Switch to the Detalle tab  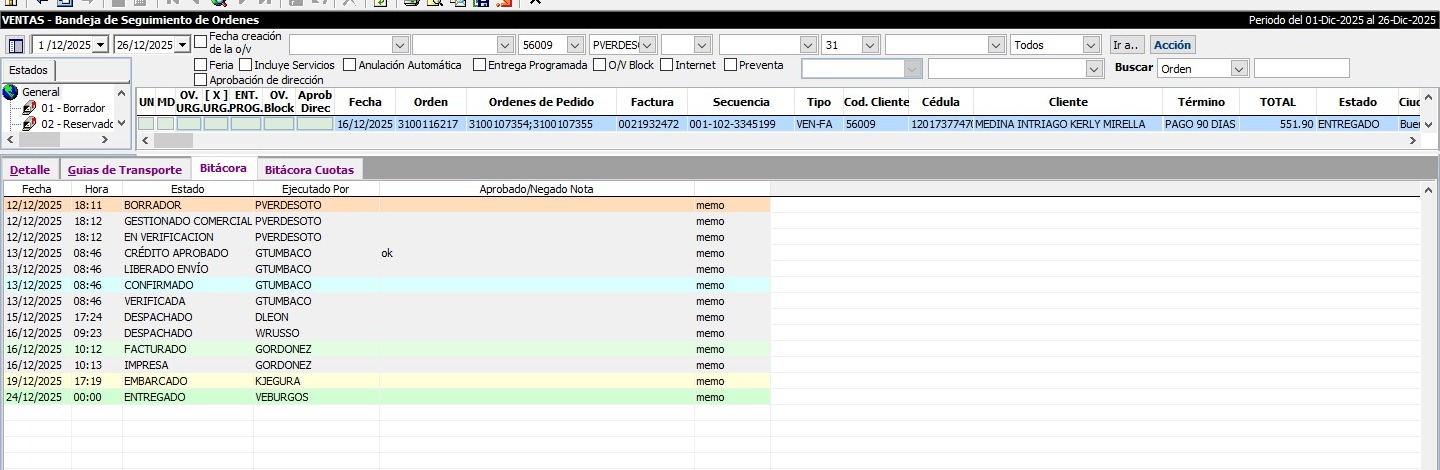pyautogui.click(x=30, y=170)
